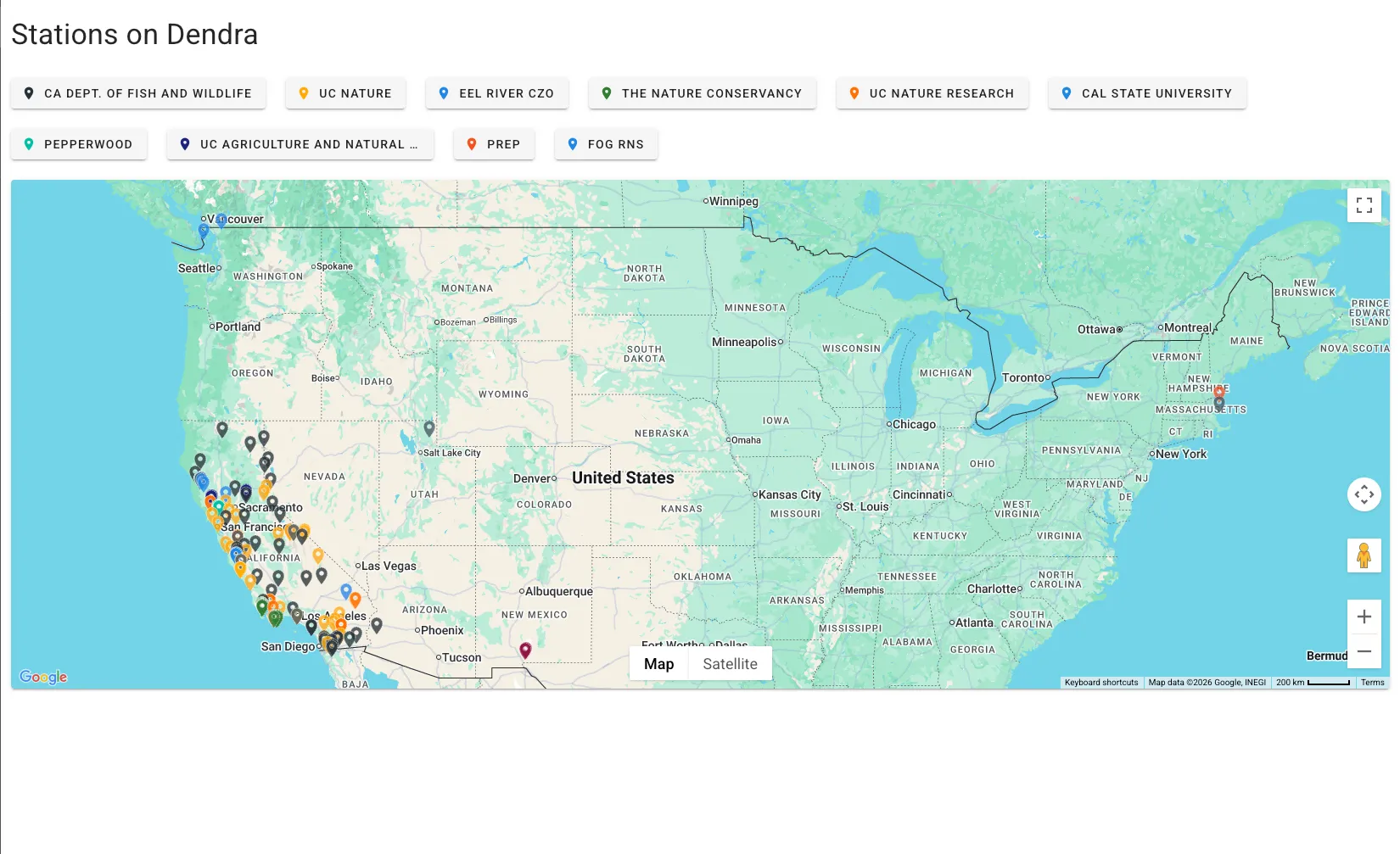Viewport: 1400px width, 854px height.
Task: Zoom out of the map
Action: pyautogui.click(x=1364, y=651)
